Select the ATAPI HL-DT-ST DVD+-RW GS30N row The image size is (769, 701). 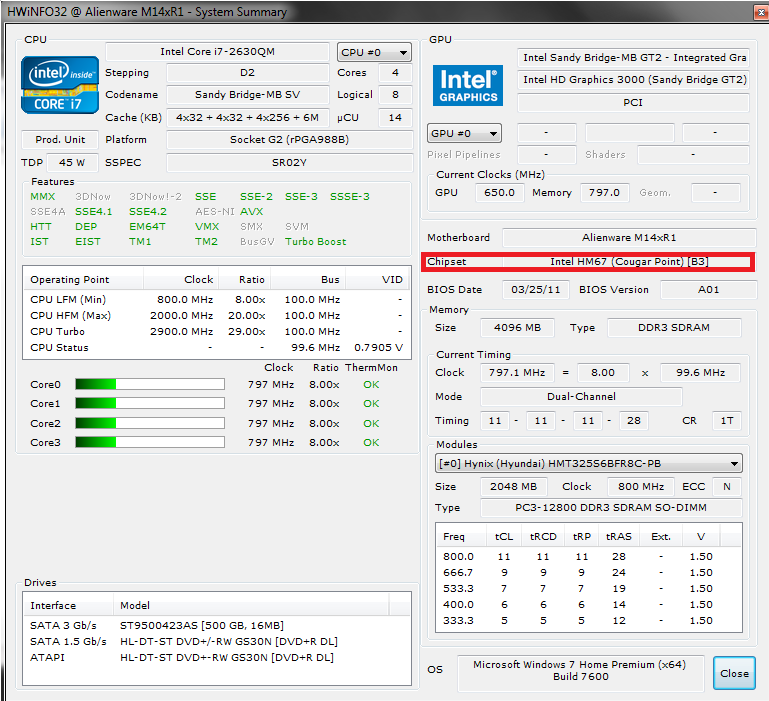click(x=216, y=658)
